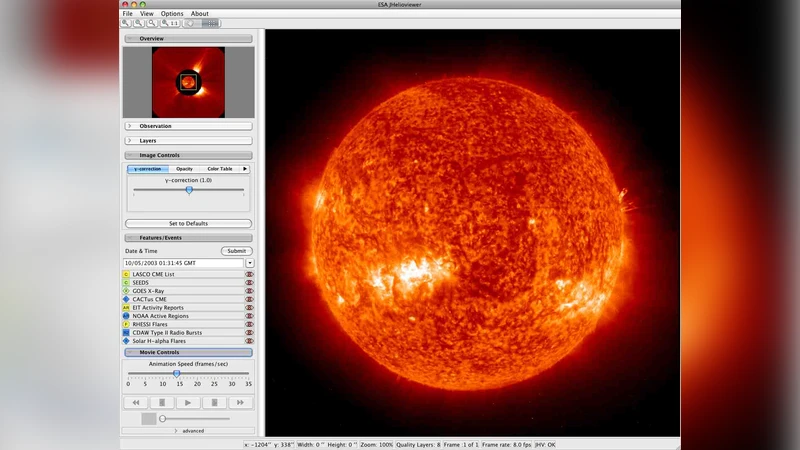Select the γ-correction tab

(x=147, y=169)
